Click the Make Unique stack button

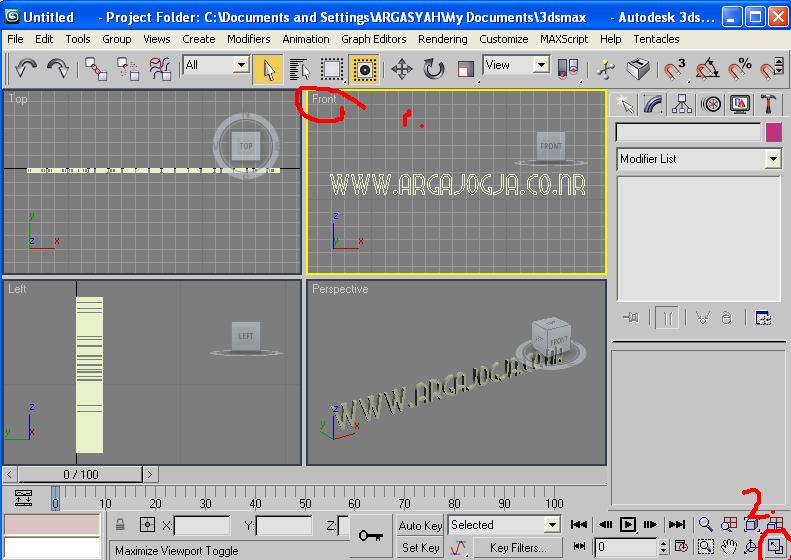coord(702,318)
